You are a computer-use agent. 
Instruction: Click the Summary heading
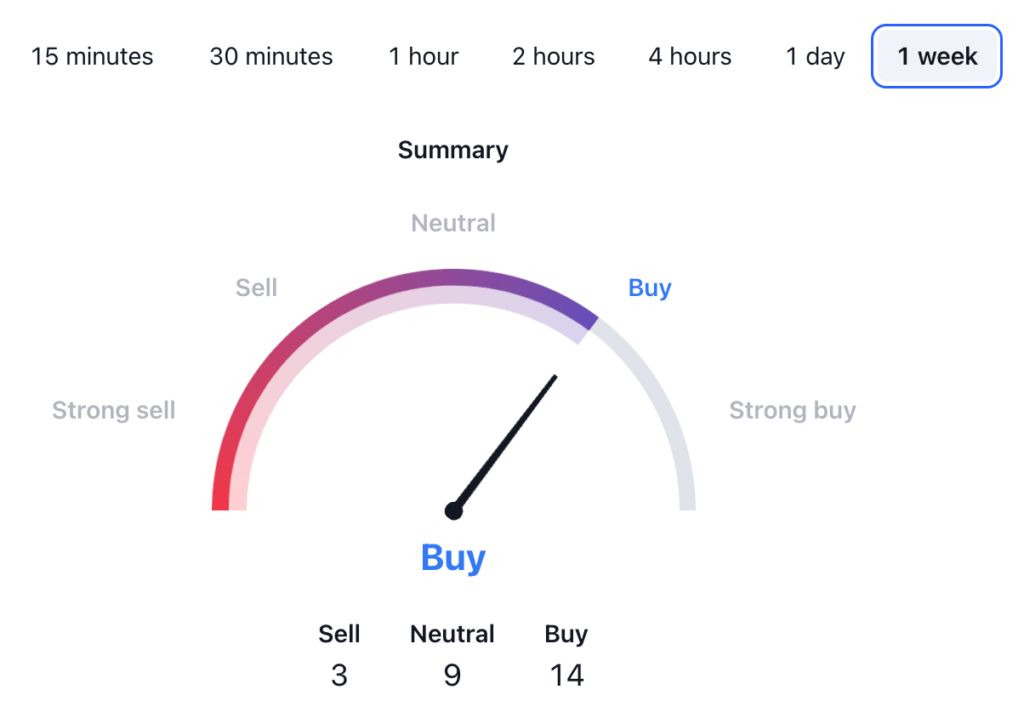(453, 150)
